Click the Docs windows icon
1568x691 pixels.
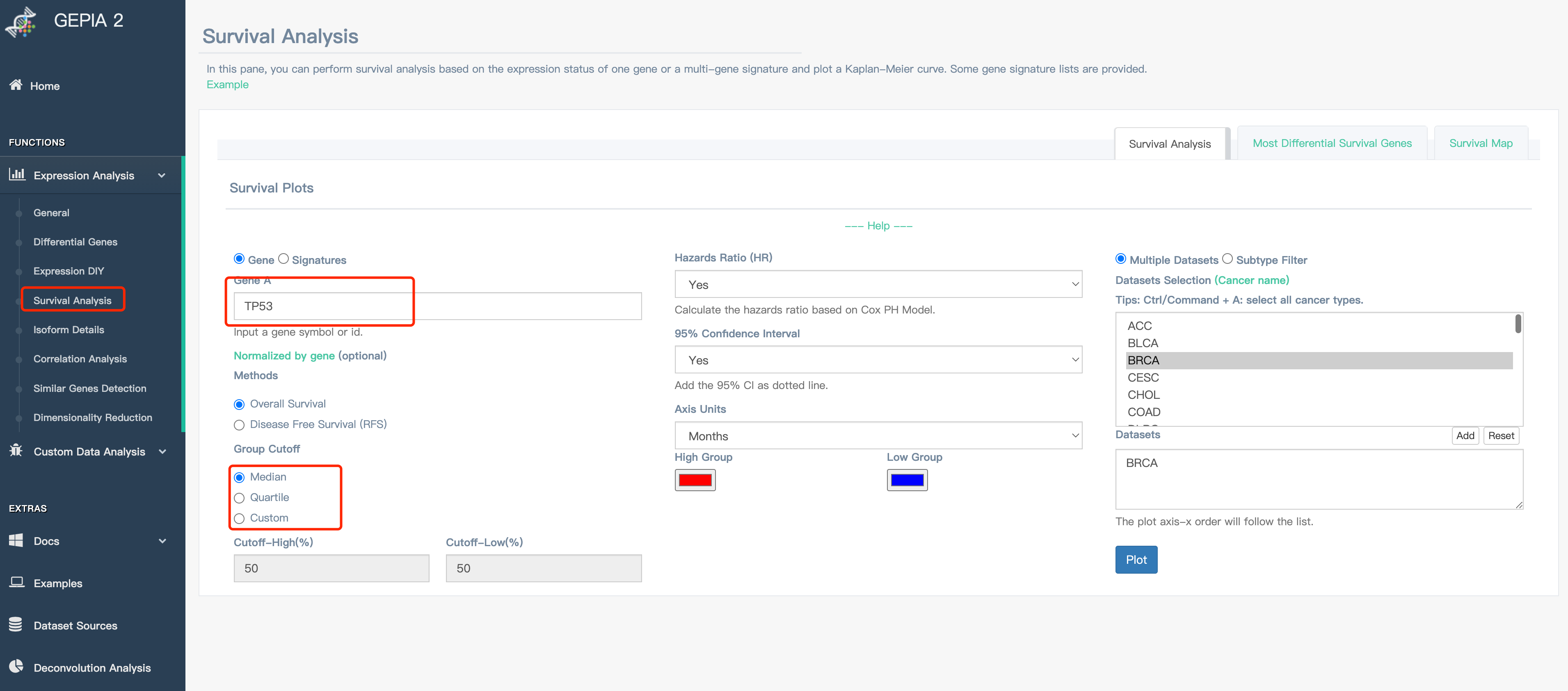coord(16,540)
